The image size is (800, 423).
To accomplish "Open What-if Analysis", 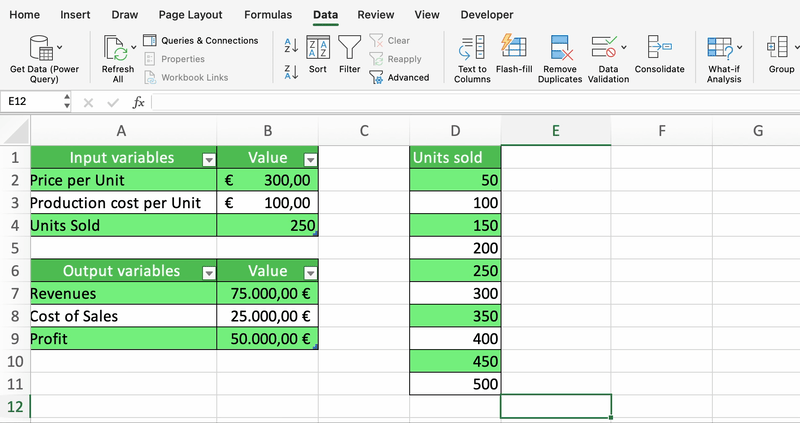I will (x=723, y=59).
